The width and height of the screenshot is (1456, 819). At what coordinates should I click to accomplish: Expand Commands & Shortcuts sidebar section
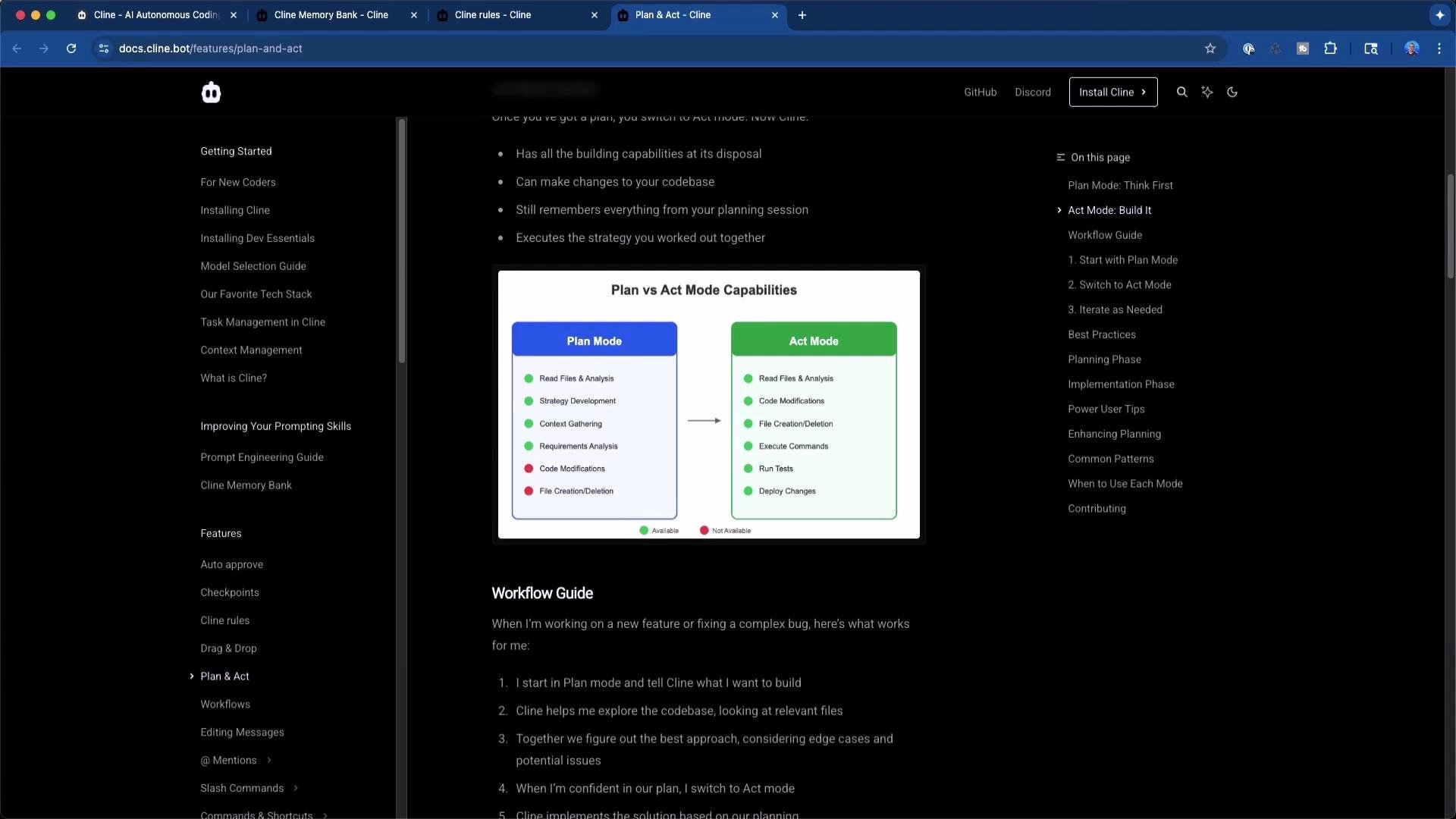pos(325,815)
